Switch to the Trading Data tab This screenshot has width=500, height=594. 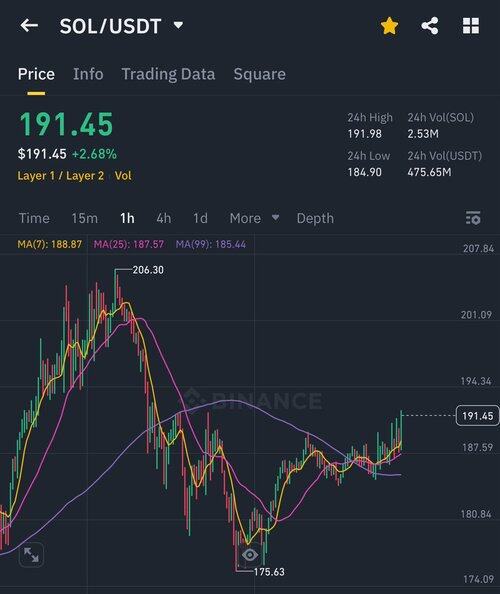[168, 74]
